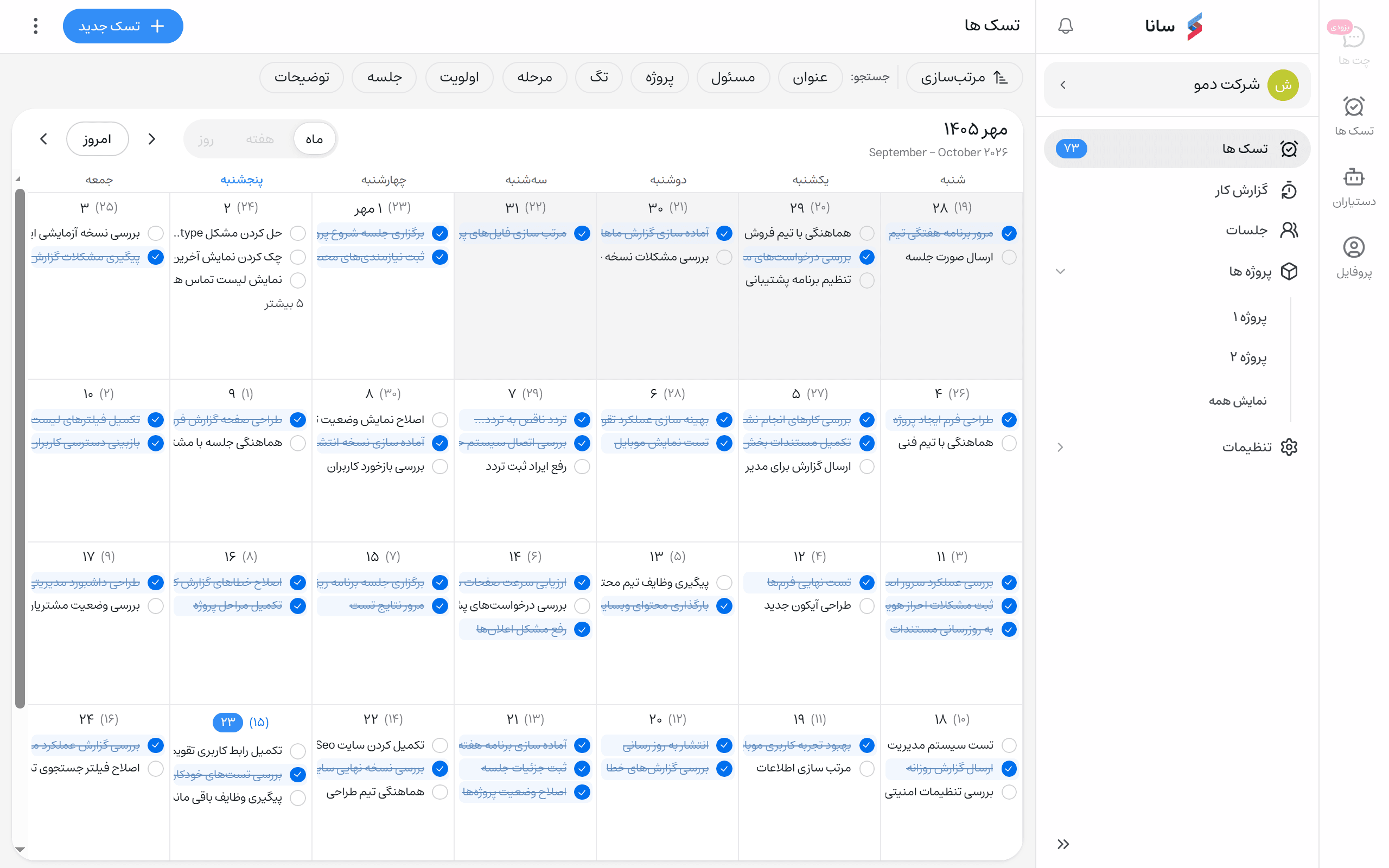Open the اولویت search filter
The height and width of the screenshot is (868, 1389).
pos(459,77)
